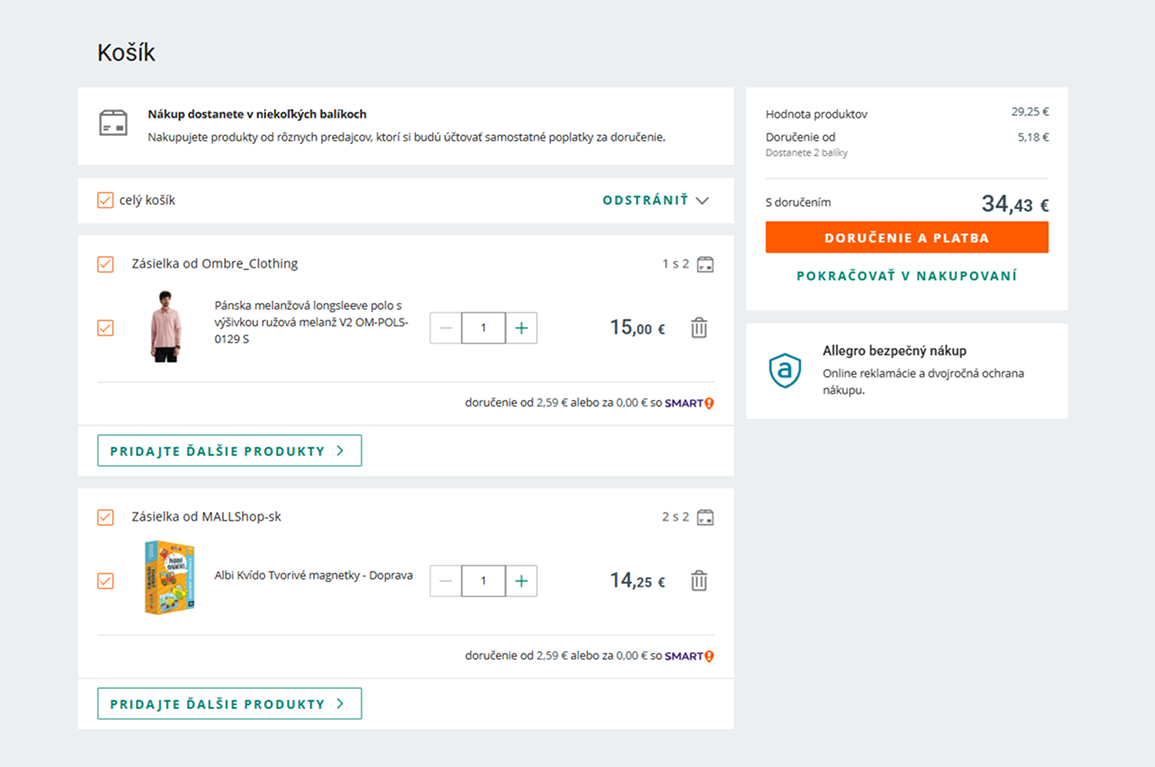This screenshot has height=767, width=1155.
Task: Click the 15,00 € item price
Action: (637, 327)
